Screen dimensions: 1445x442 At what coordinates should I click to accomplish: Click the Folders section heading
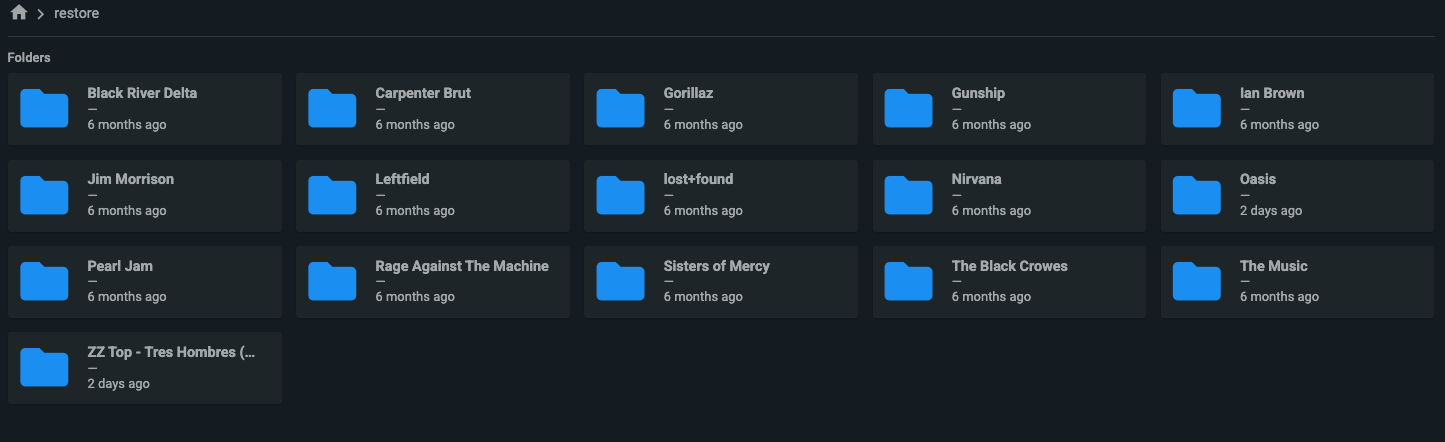29,58
